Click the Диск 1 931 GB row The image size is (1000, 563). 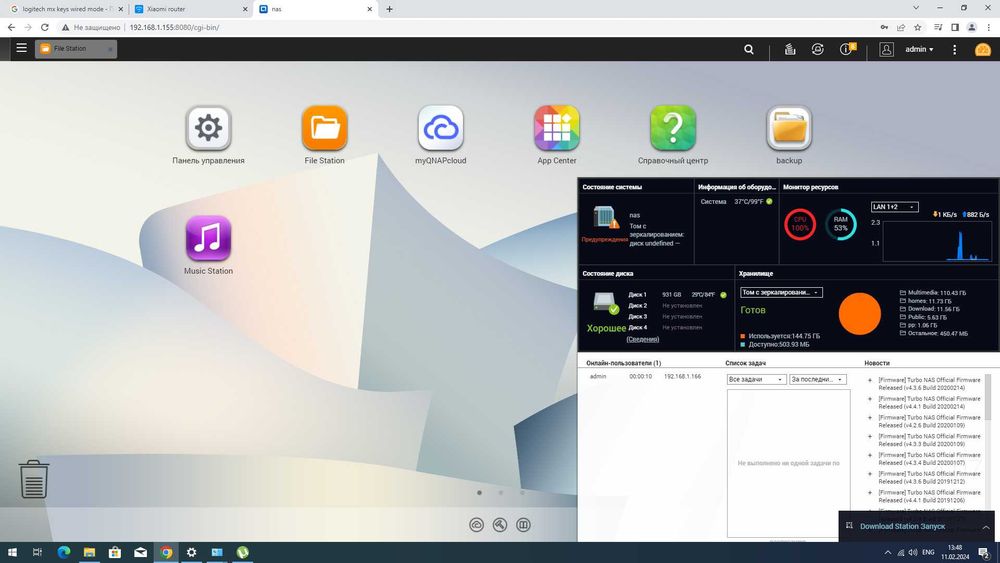pyautogui.click(x=677, y=295)
